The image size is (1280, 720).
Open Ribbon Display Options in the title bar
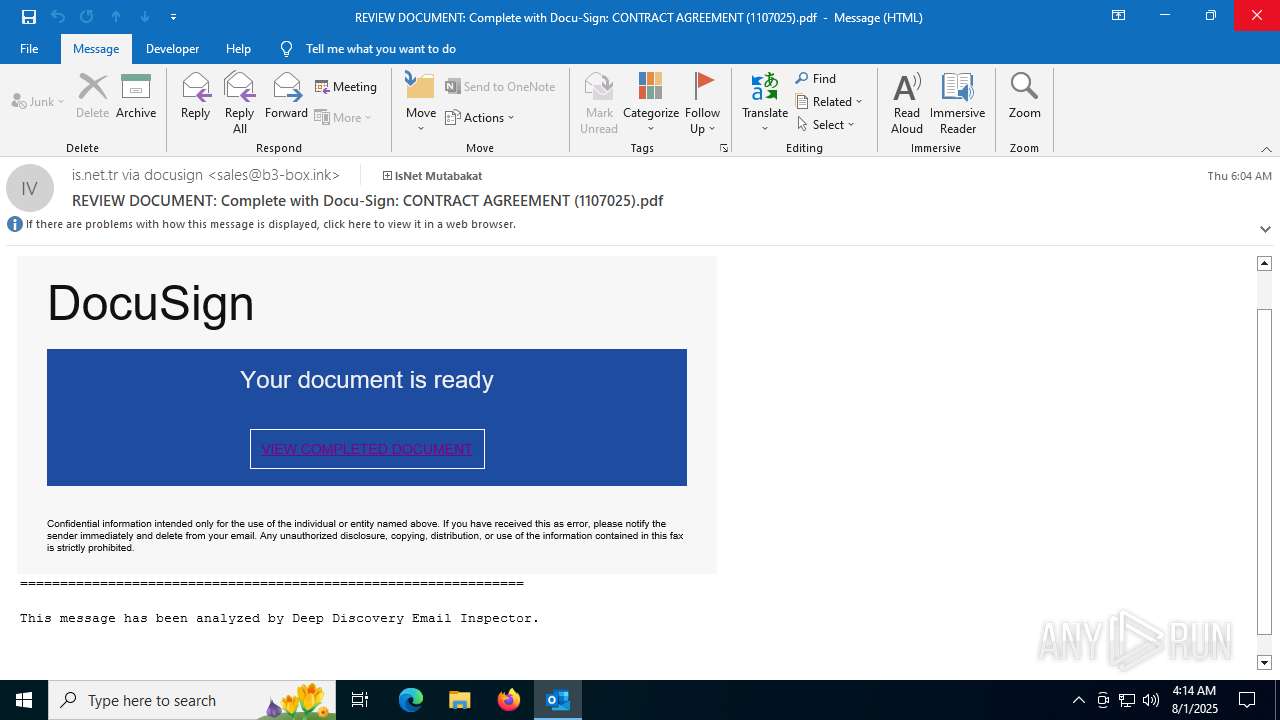coord(1118,16)
